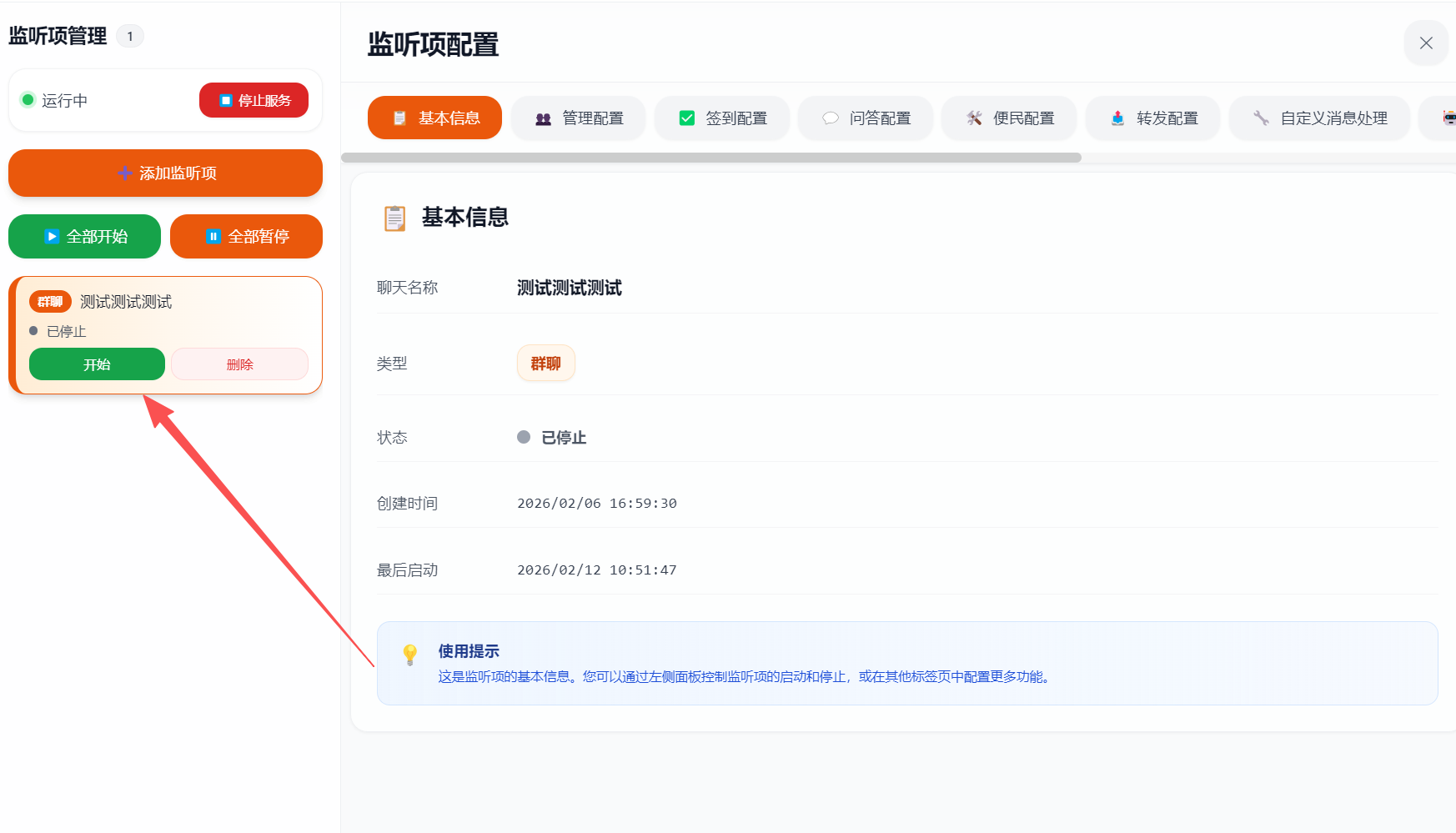This screenshot has width=1456, height=833.
Task: Click the people icon on 管理配置 tab
Action: [x=544, y=118]
